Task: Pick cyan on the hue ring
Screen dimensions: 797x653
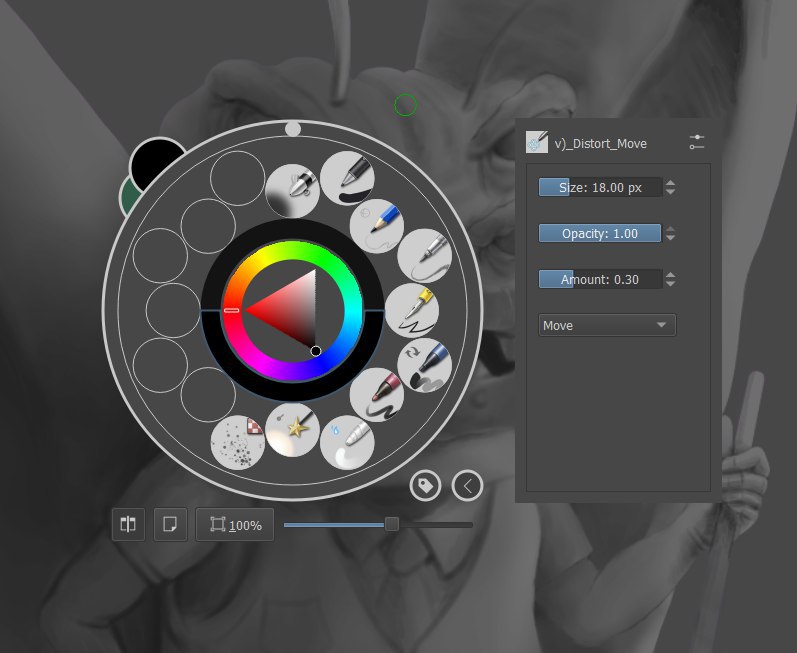Action: (x=353, y=310)
